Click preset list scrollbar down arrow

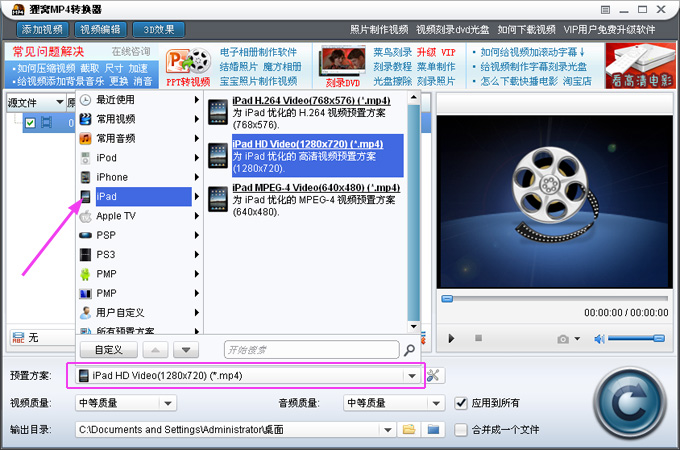click(414, 326)
